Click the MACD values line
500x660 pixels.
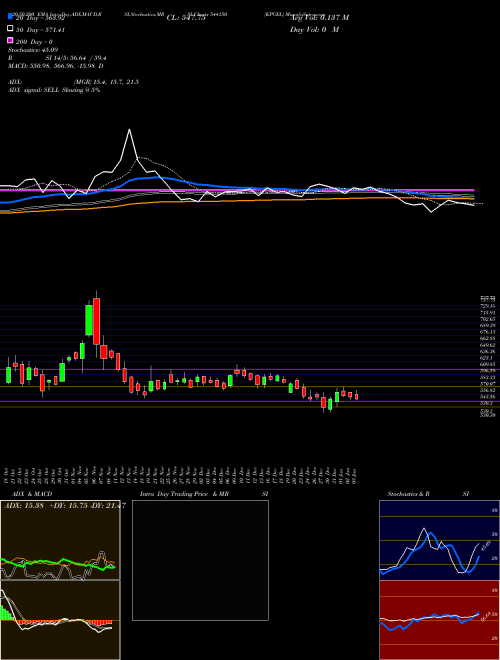(56, 66)
